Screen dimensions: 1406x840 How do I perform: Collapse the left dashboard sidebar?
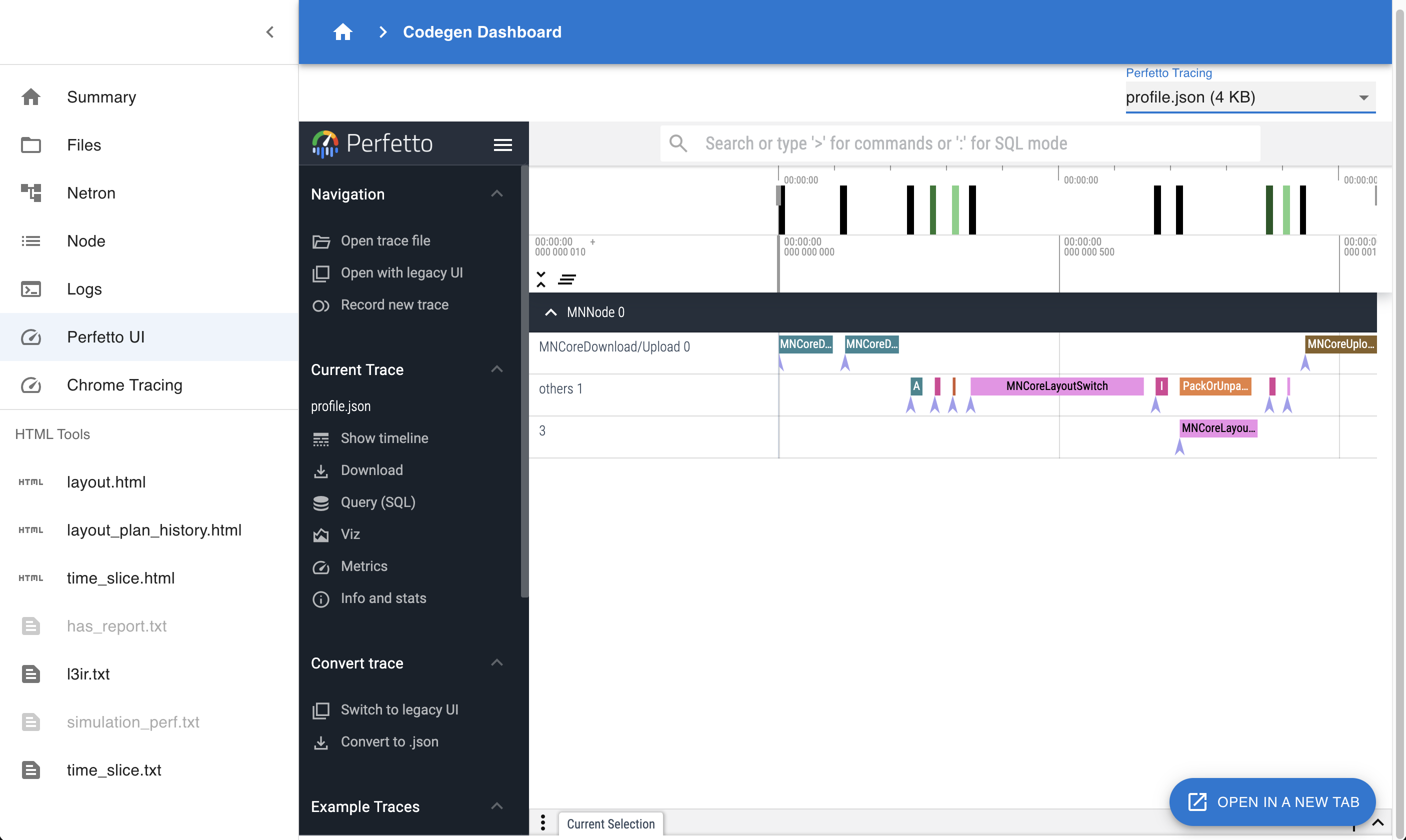[270, 31]
